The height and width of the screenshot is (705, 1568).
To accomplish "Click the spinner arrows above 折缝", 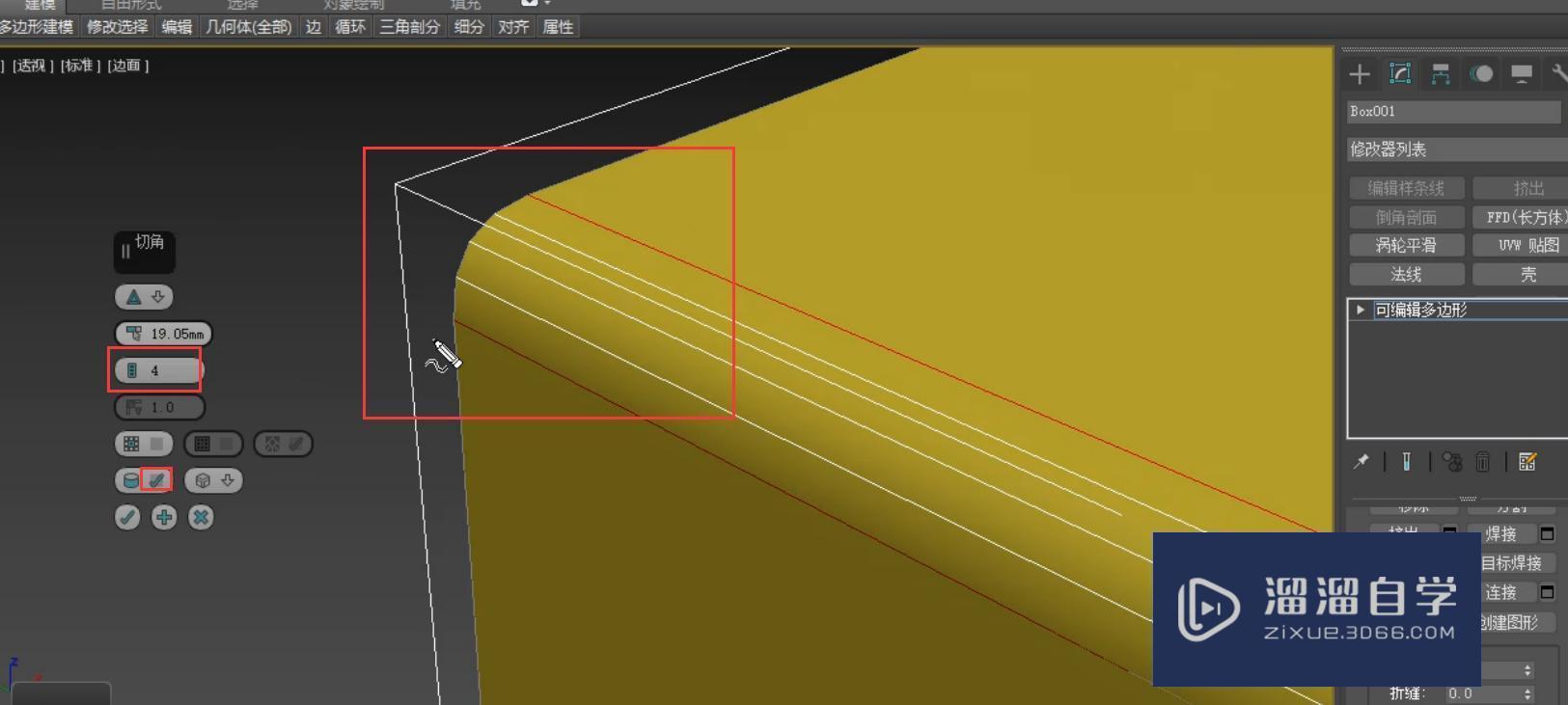I will point(1527,669).
